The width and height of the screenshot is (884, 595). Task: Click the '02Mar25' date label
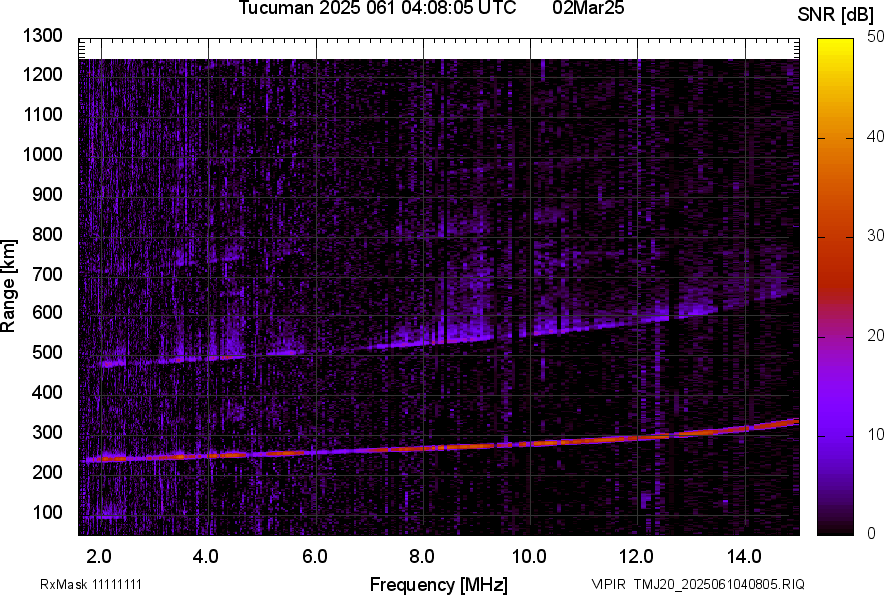click(x=595, y=9)
